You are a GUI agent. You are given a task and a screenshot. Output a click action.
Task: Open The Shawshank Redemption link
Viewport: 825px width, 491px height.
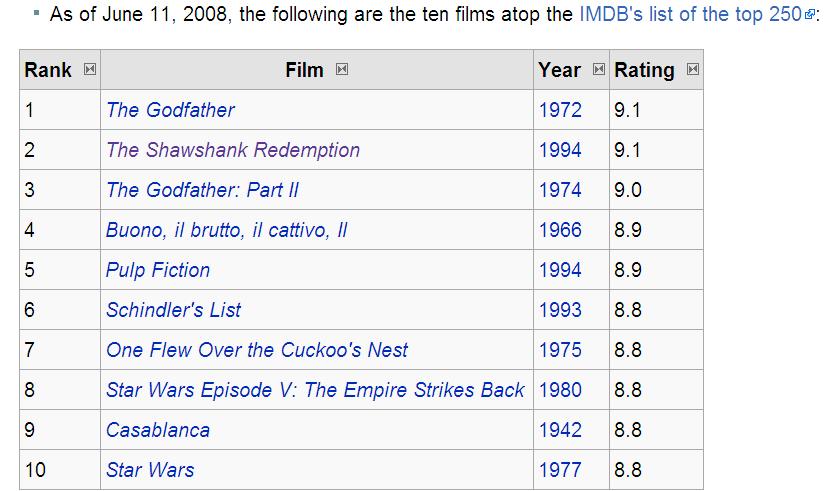[x=233, y=149]
